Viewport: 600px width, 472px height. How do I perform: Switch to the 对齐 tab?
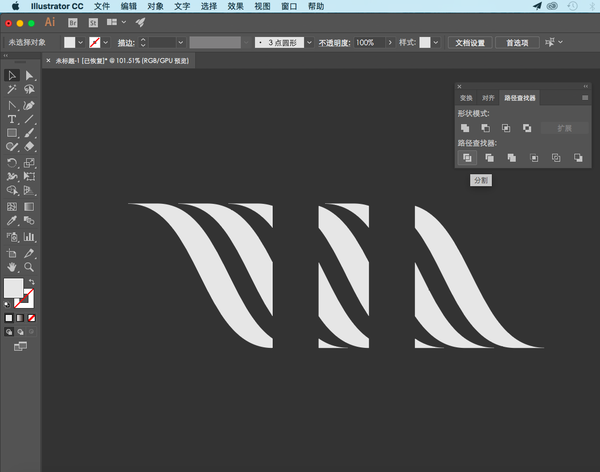(488, 98)
